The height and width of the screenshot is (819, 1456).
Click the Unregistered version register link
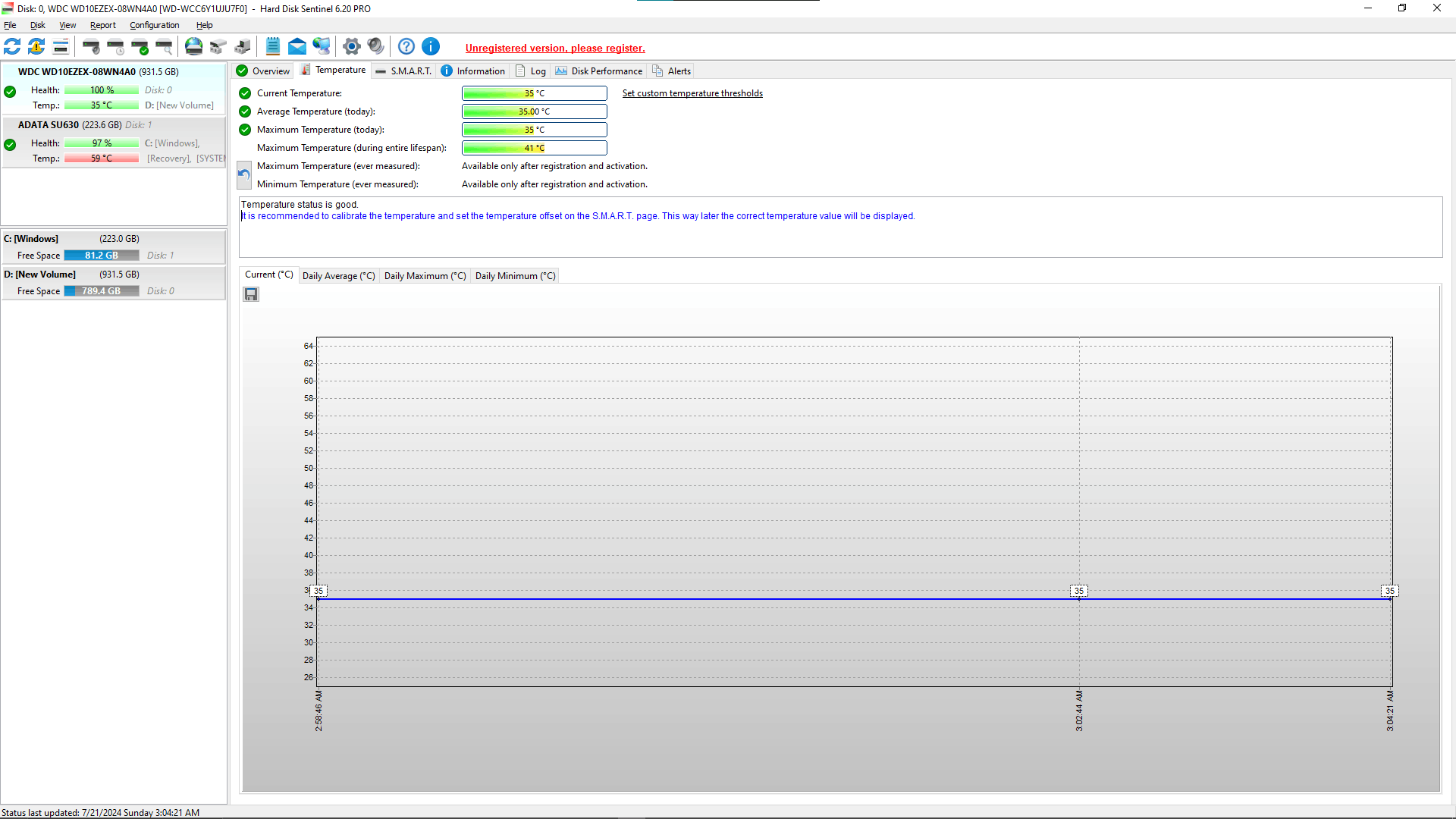point(555,48)
